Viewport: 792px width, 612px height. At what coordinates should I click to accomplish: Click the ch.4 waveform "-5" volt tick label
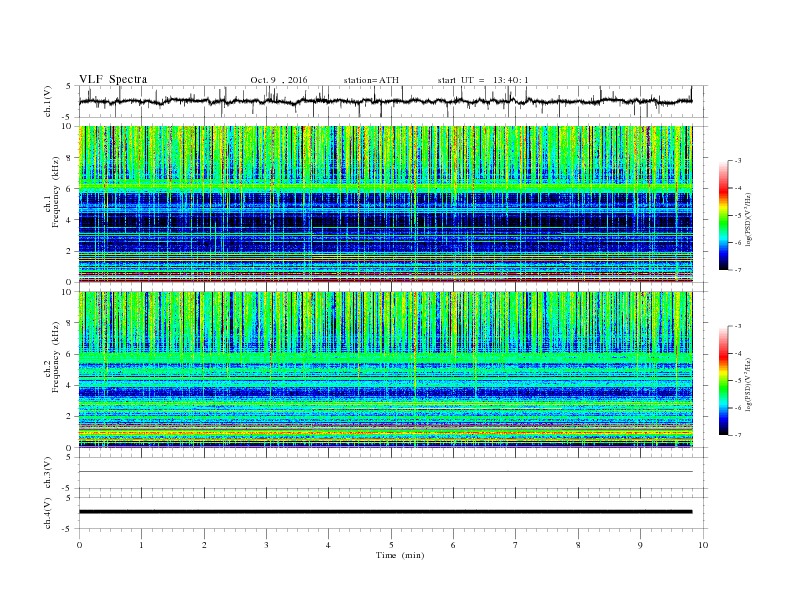tap(67, 529)
